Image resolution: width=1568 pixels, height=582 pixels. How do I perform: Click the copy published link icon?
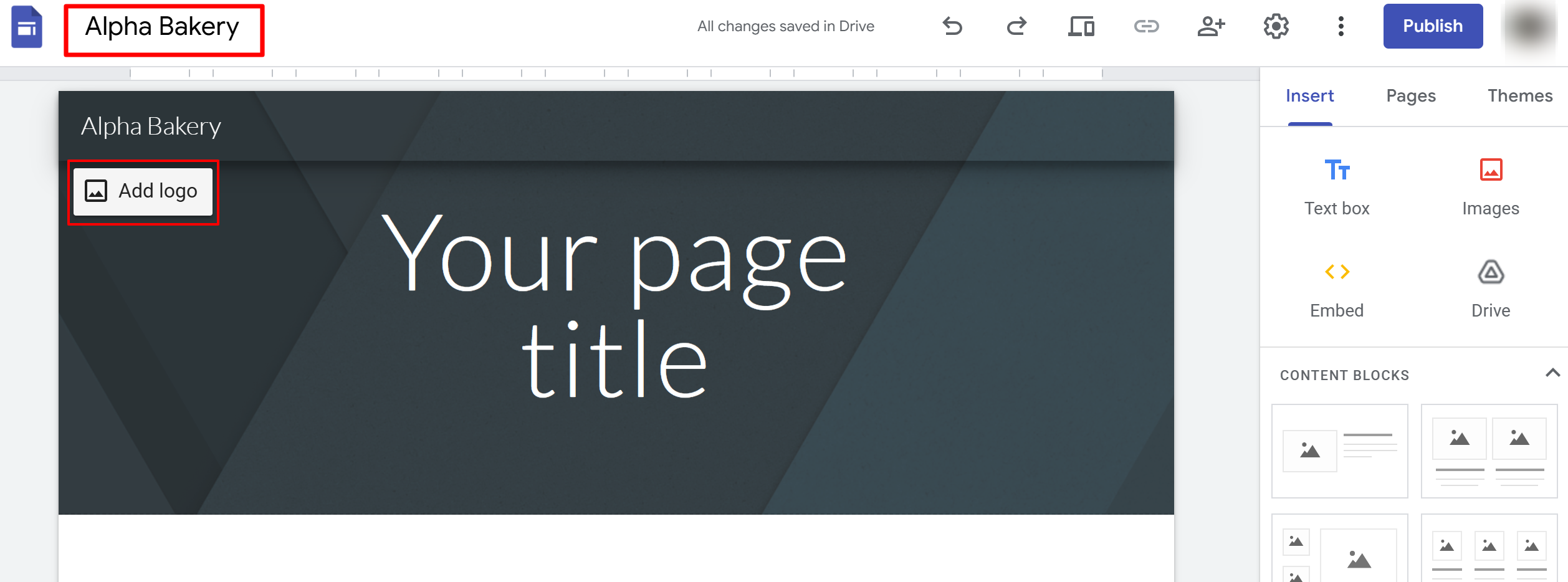coord(1146,26)
